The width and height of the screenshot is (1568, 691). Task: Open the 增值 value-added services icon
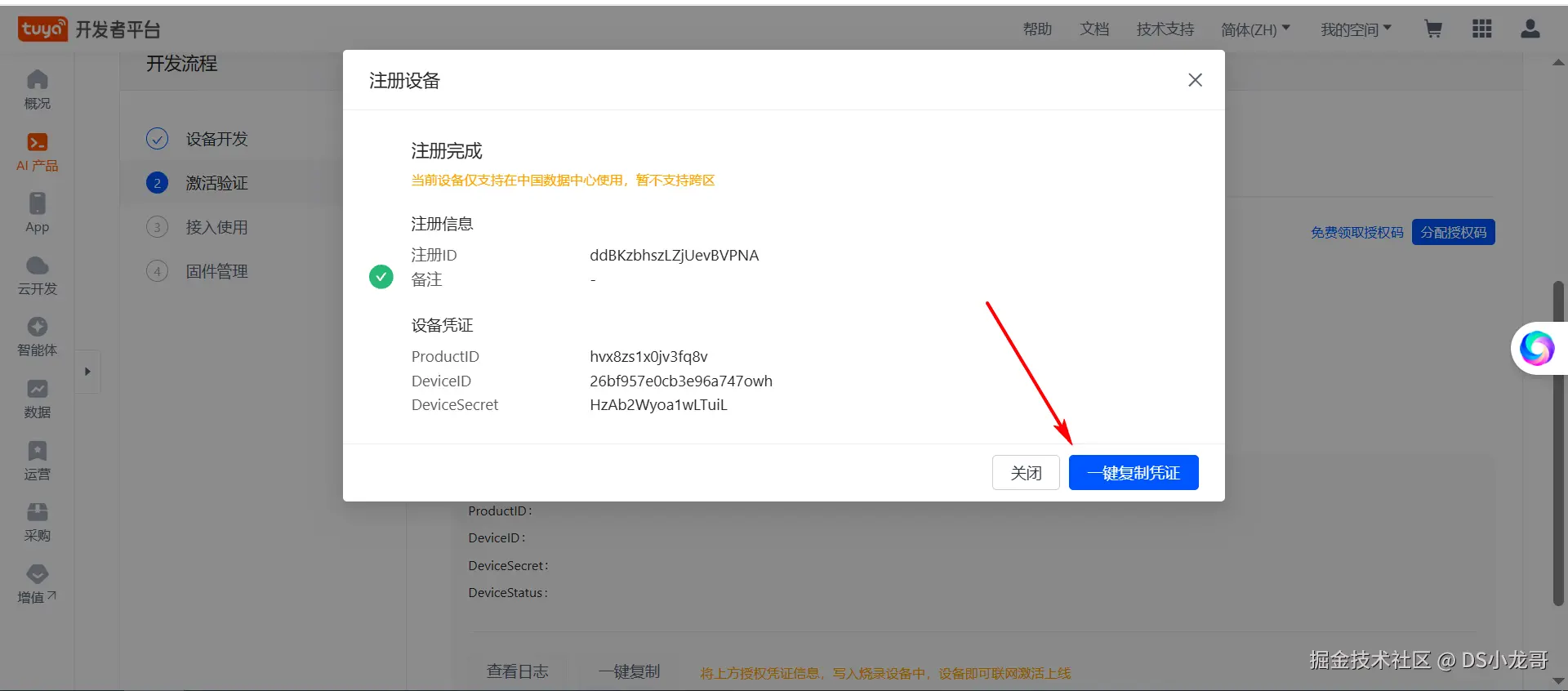pyautogui.click(x=38, y=584)
